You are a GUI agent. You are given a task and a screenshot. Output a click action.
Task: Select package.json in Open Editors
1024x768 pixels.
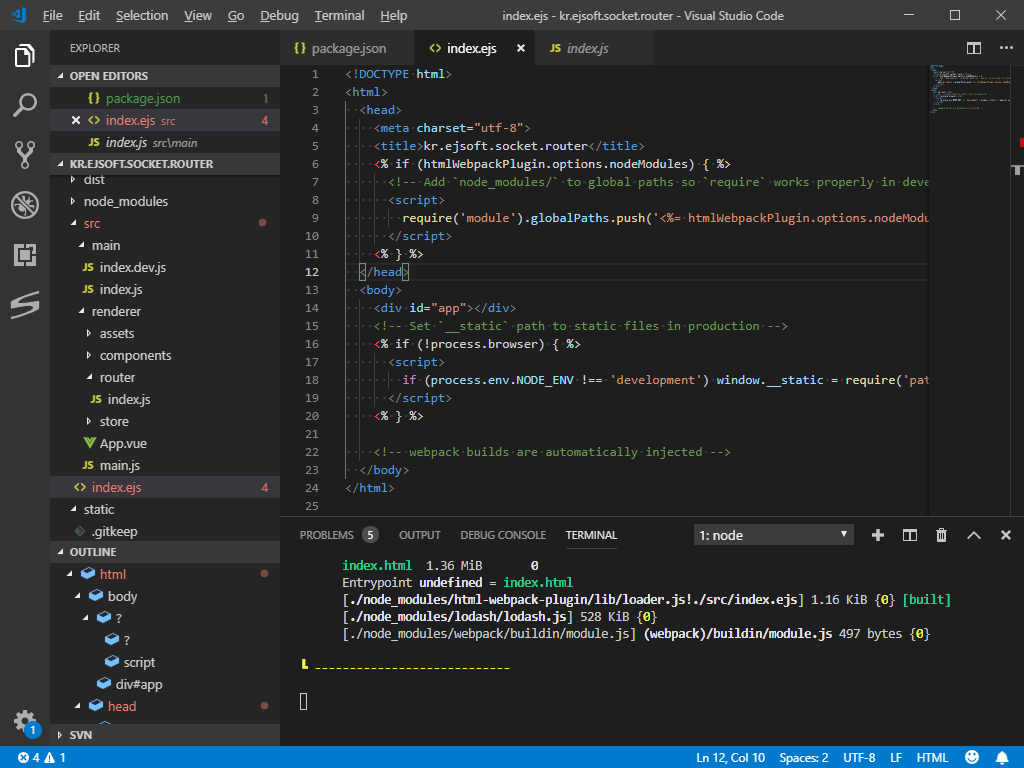pyautogui.click(x=142, y=99)
